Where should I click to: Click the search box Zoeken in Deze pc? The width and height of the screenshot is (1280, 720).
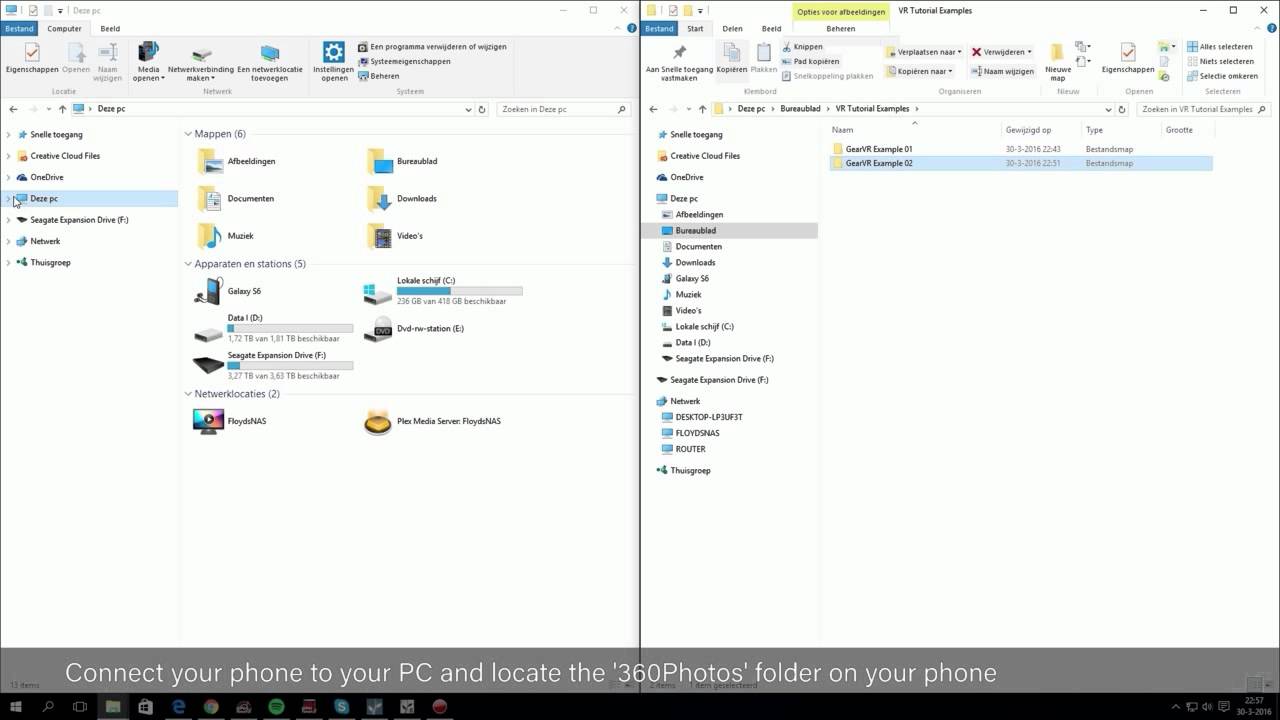565,109
